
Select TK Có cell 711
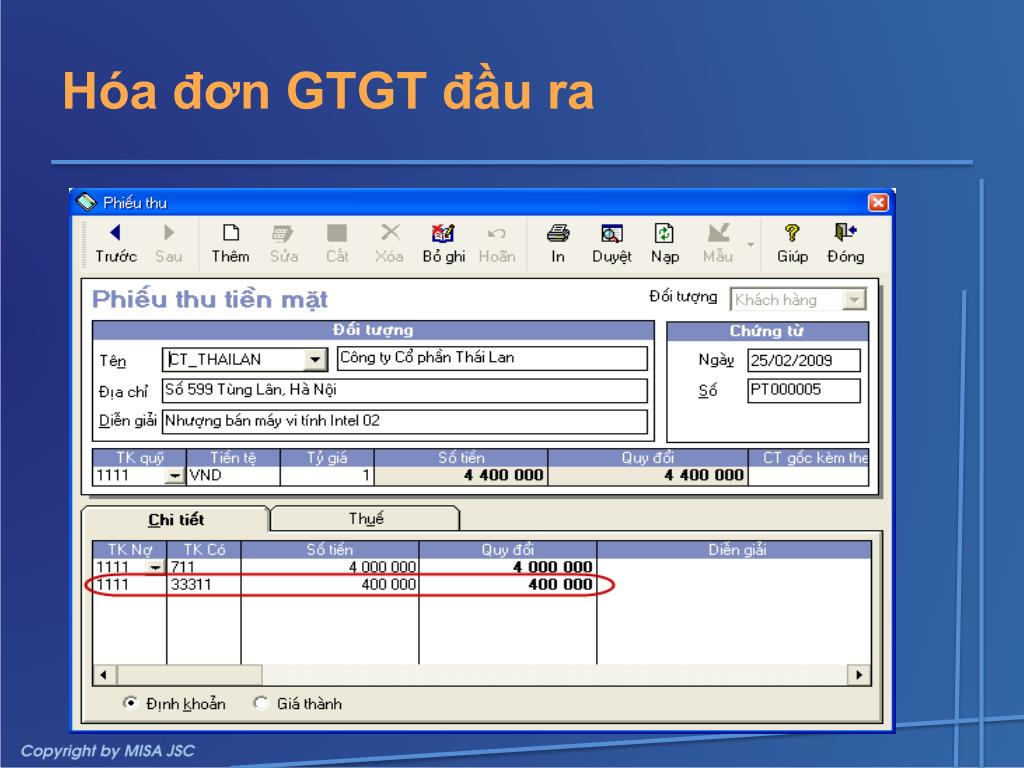[204, 567]
